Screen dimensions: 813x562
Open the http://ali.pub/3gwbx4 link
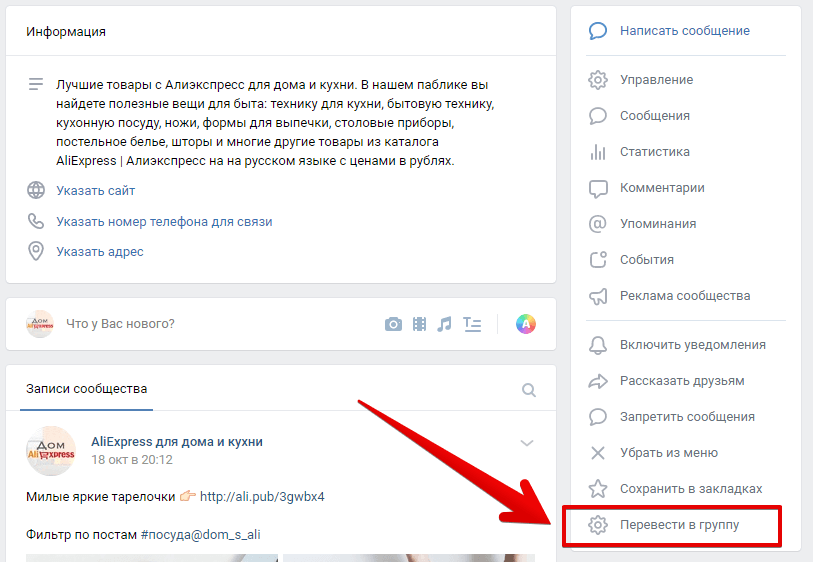pyautogui.click(x=262, y=497)
